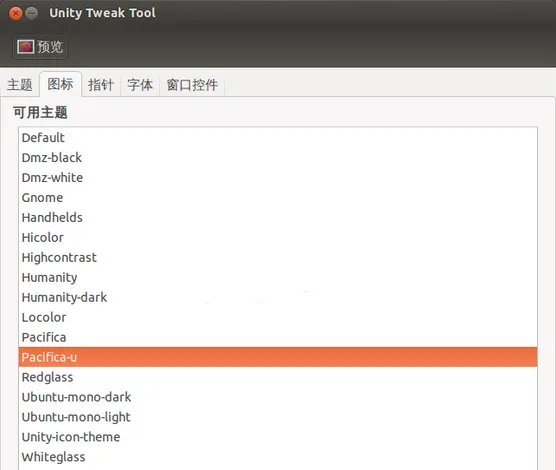The width and height of the screenshot is (556, 470).
Task: Pick Unity-icon-theme in the list
Action: [278, 437]
